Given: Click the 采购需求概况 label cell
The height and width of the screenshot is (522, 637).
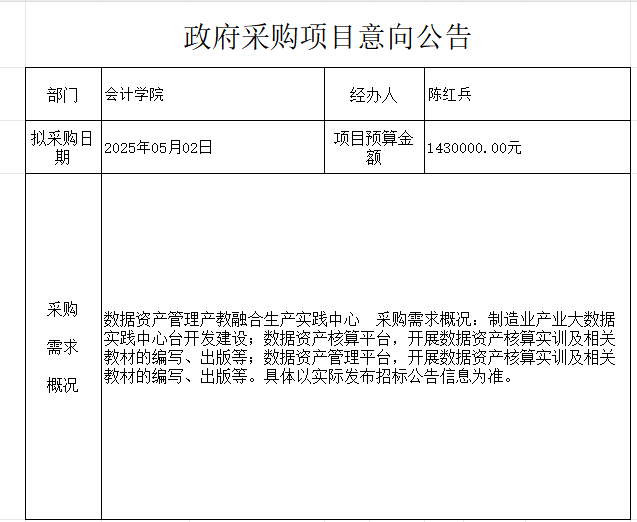Looking at the screenshot, I should [63, 347].
